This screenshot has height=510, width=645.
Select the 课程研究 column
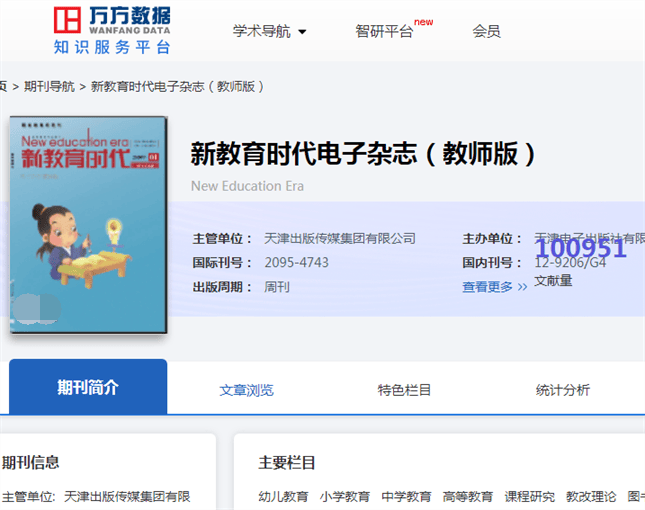coord(529,496)
